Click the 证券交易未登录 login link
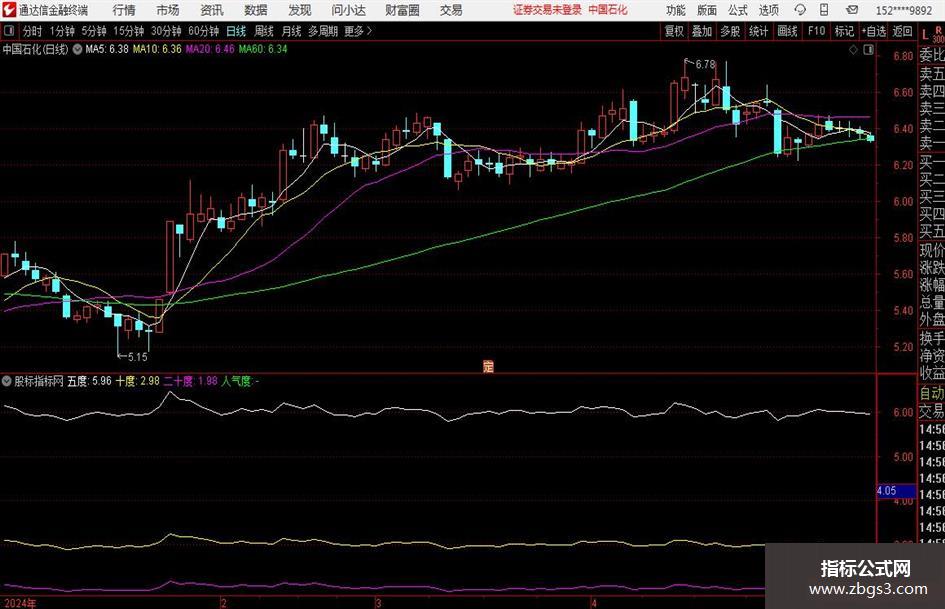The height and width of the screenshot is (609, 945). click(x=547, y=10)
